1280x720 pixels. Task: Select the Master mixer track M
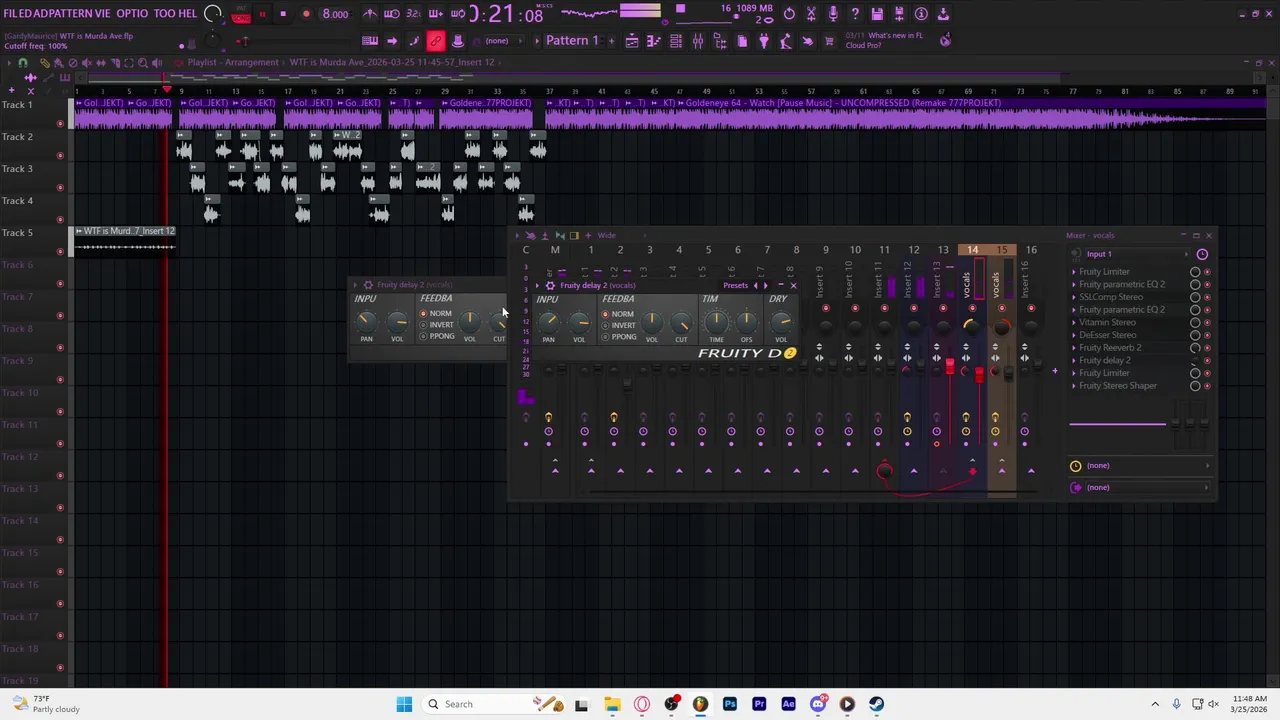click(555, 250)
